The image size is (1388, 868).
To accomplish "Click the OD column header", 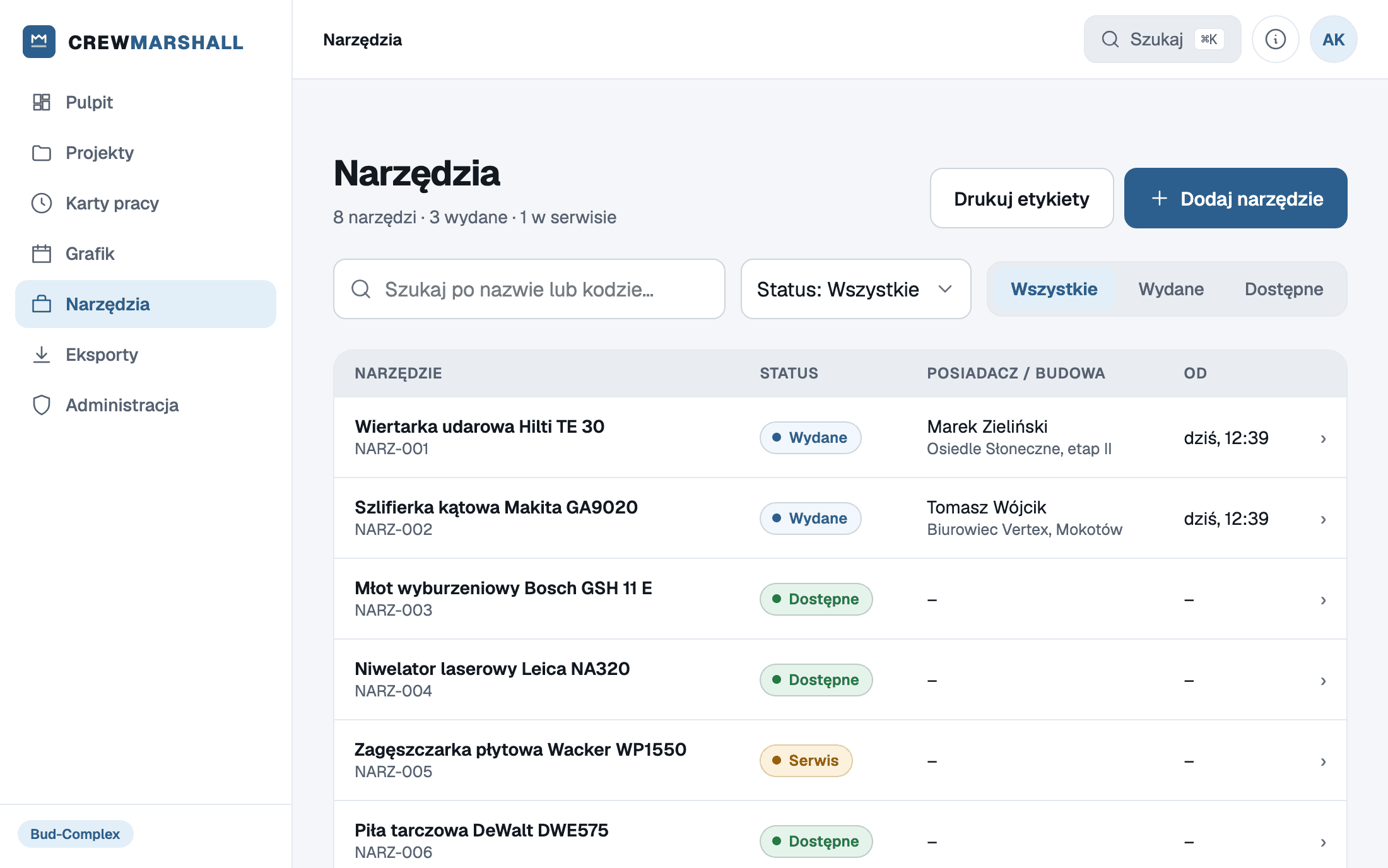I will pos(1195,373).
